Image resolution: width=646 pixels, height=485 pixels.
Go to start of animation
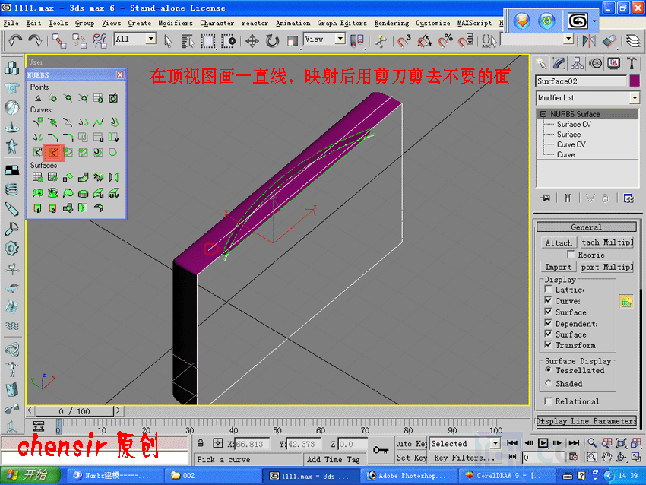513,443
